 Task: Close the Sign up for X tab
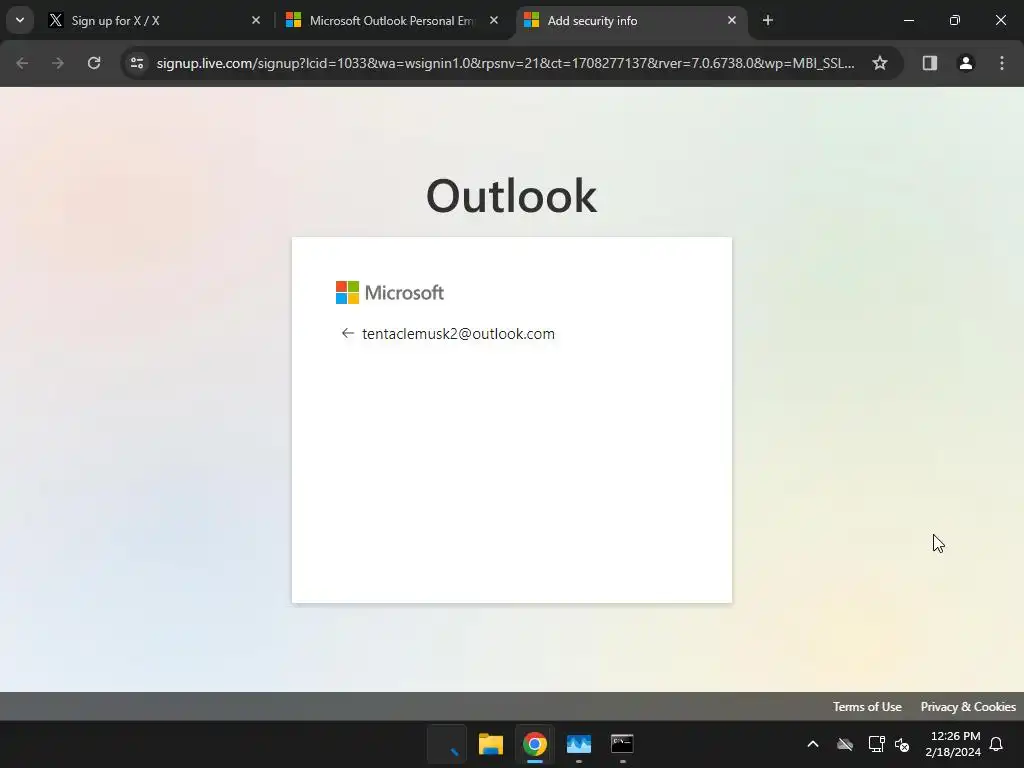click(256, 21)
